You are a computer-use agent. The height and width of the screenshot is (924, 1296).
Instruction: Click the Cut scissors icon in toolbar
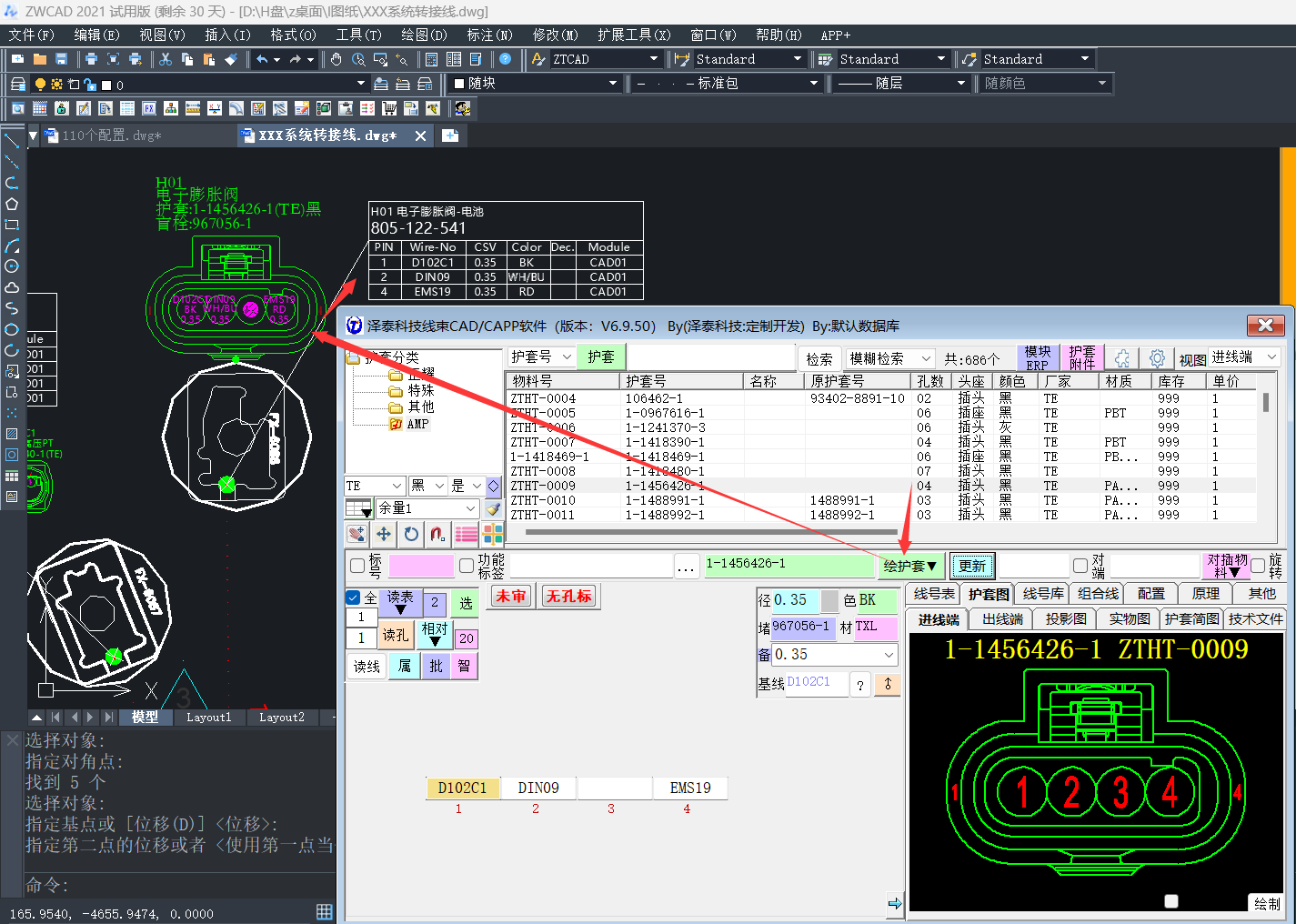tap(166, 59)
